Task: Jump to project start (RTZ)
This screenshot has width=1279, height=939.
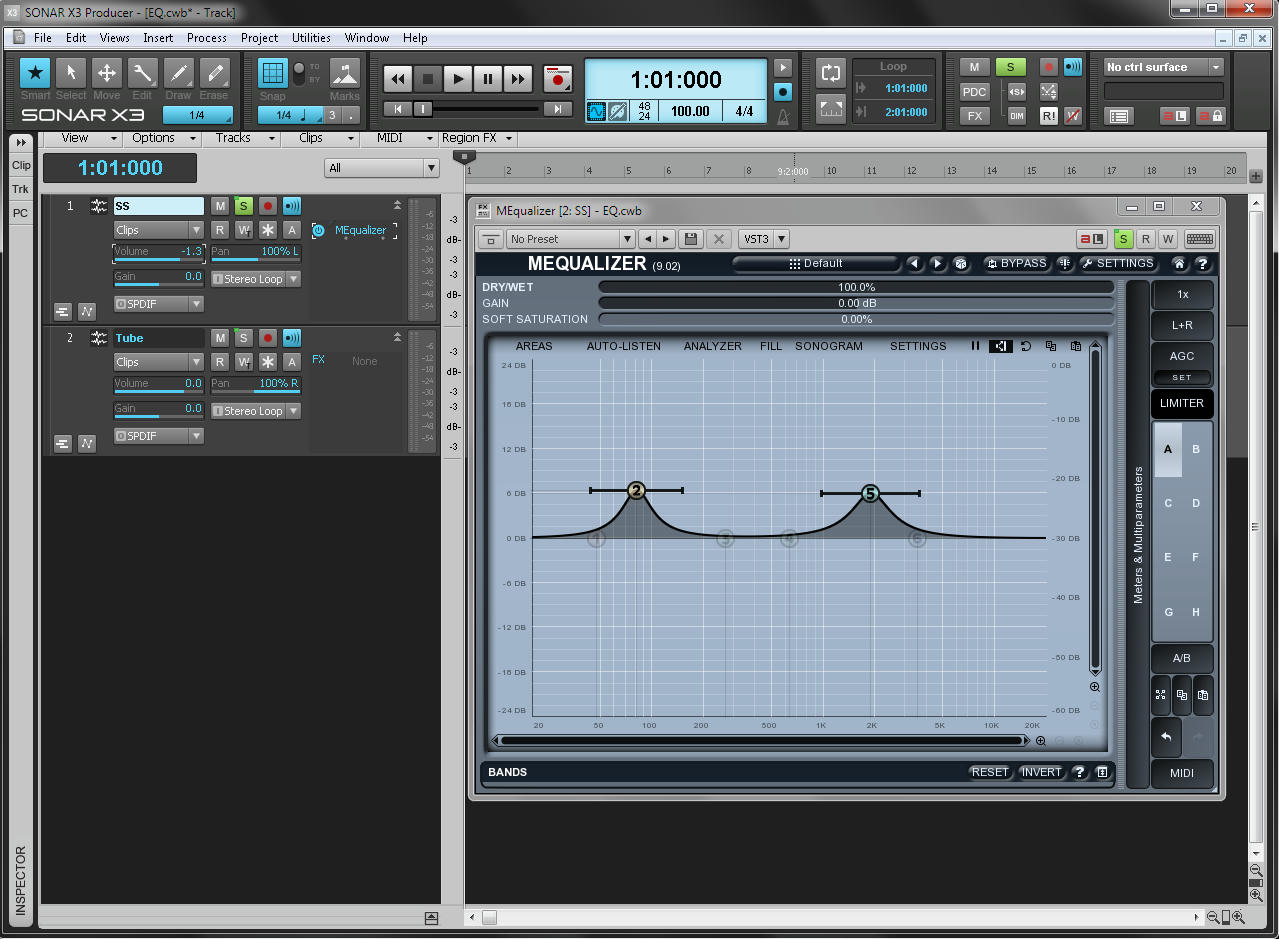Action: (398, 109)
